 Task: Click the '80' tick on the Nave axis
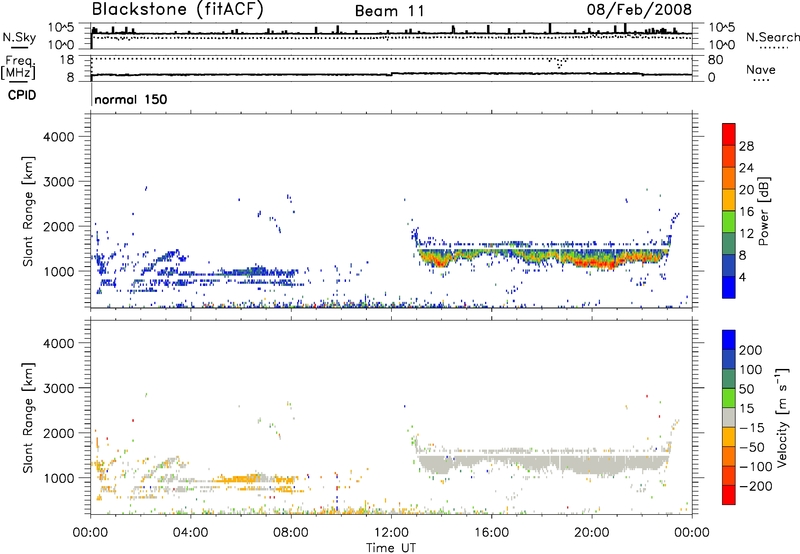[x=715, y=60]
